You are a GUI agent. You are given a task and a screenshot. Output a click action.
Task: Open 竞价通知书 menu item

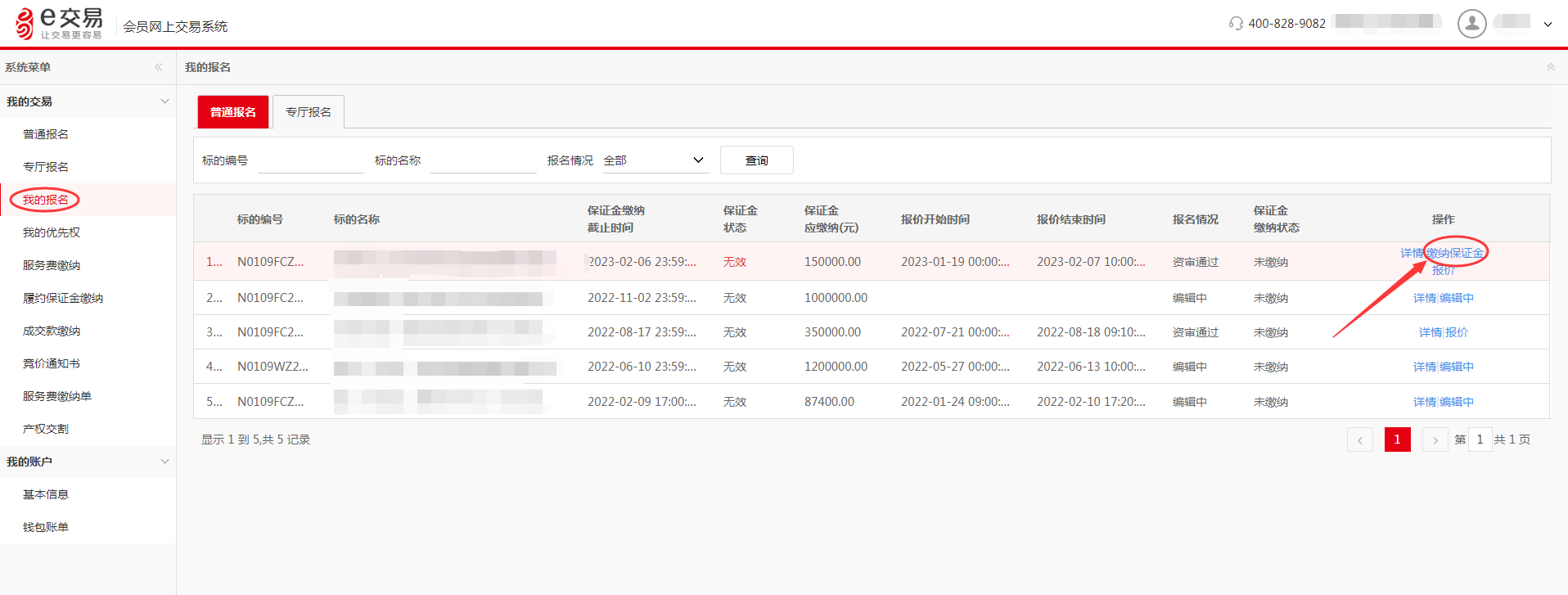tap(52, 363)
